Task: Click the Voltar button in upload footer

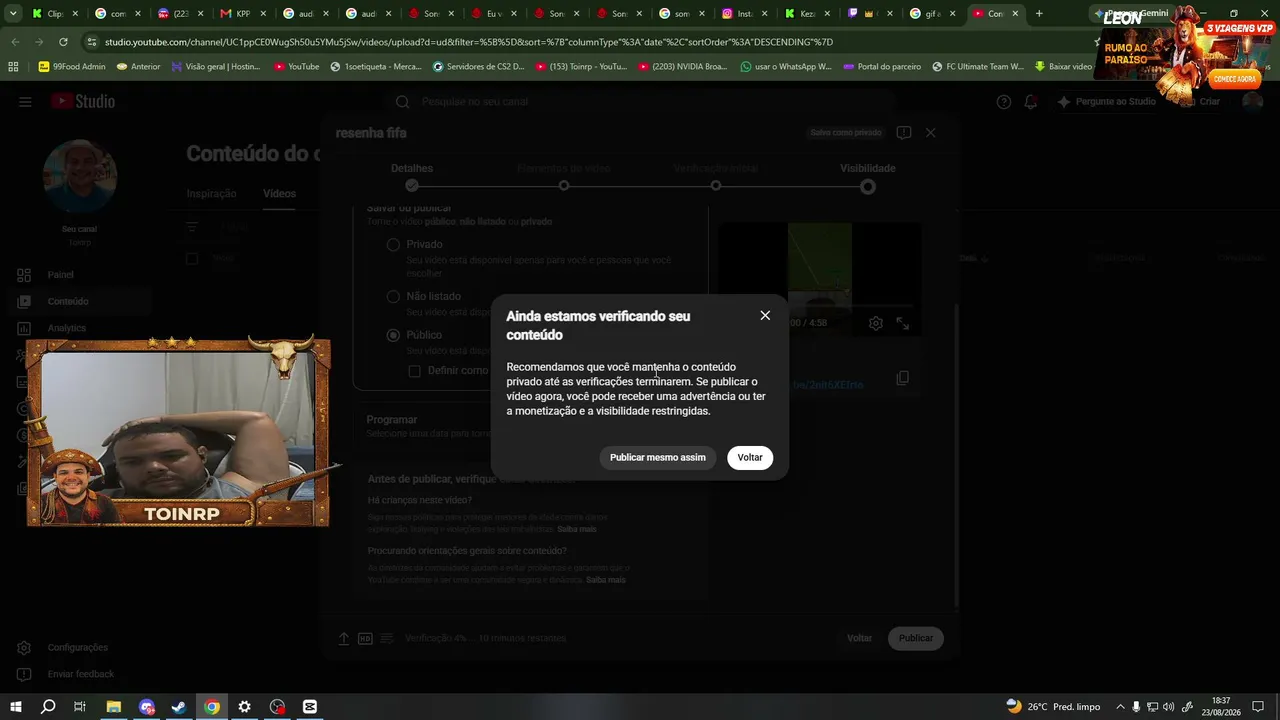Action: 860,638
